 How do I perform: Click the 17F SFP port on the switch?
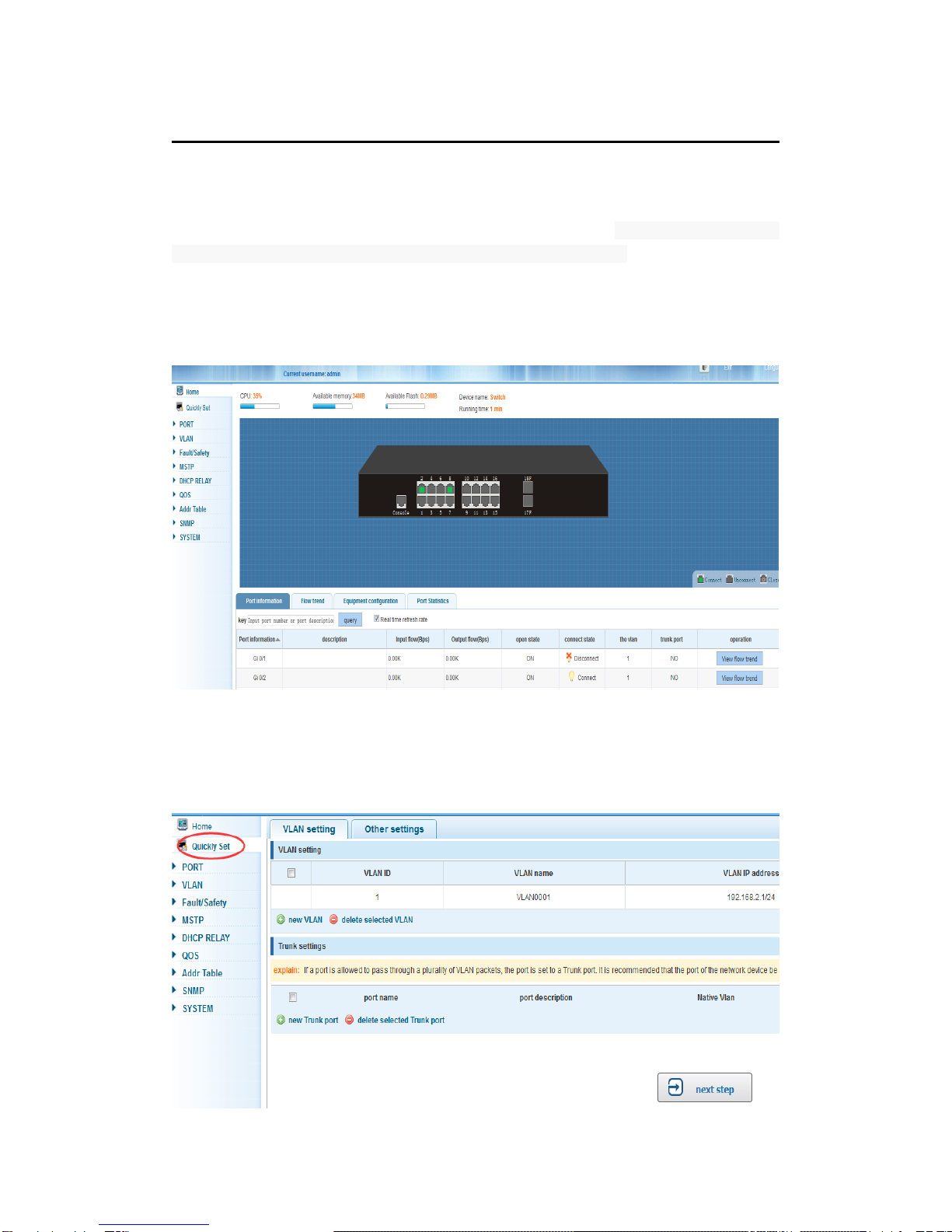coord(528,502)
